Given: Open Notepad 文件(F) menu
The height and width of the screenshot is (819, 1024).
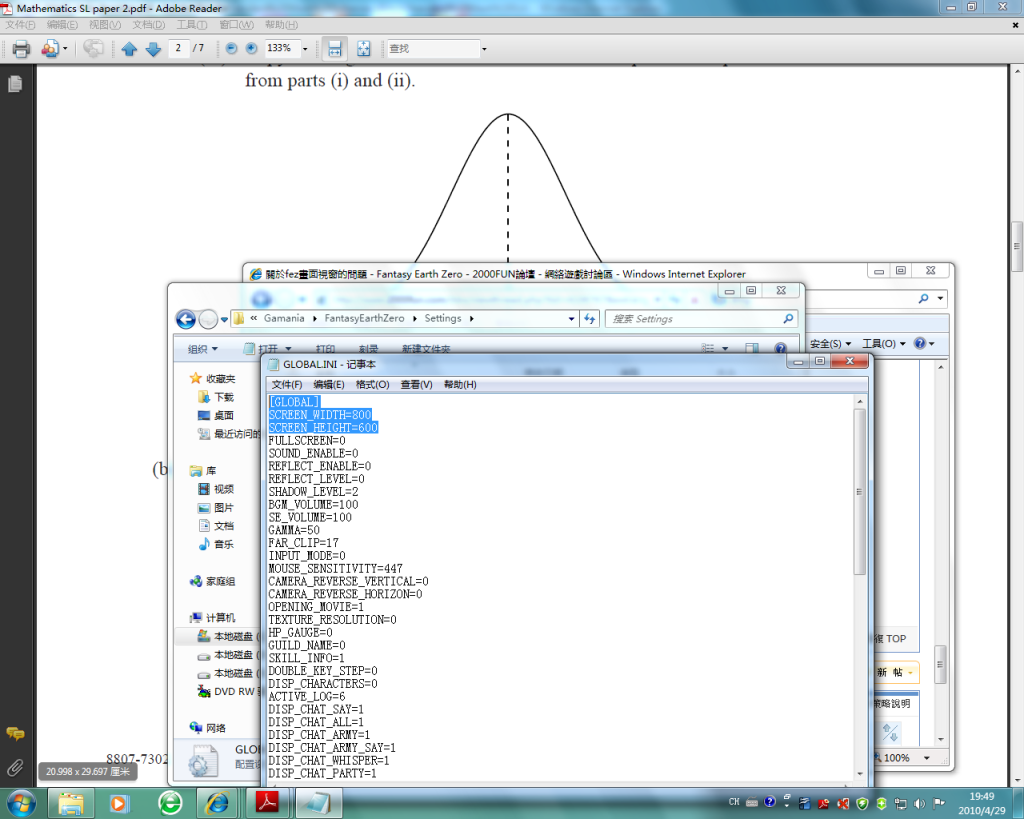Looking at the screenshot, I should pos(287,385).
